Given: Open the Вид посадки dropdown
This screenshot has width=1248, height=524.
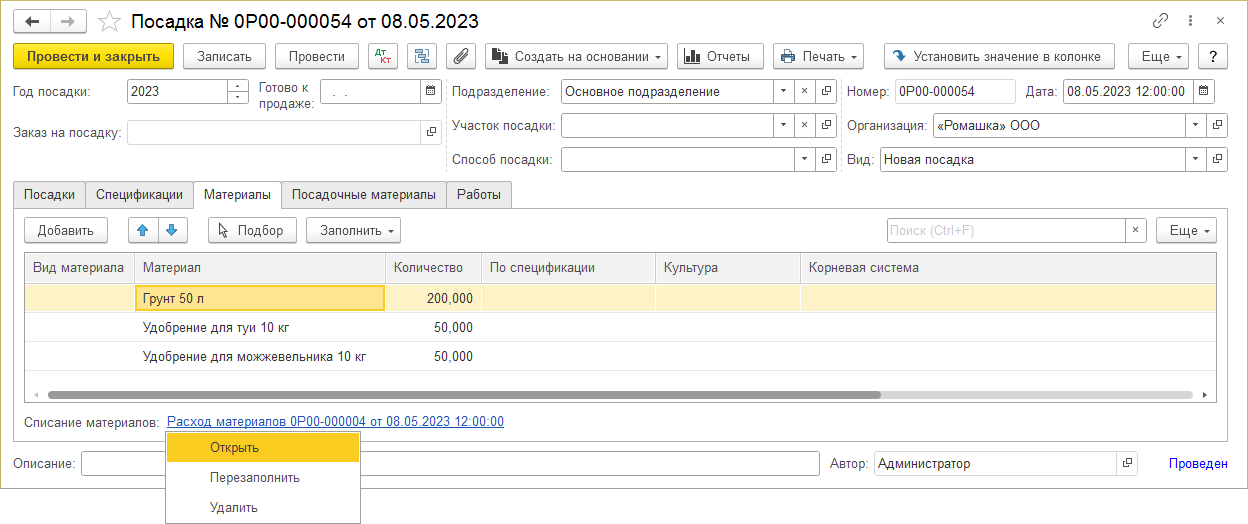Looking at the screenshot, I should click(1195, 159).
